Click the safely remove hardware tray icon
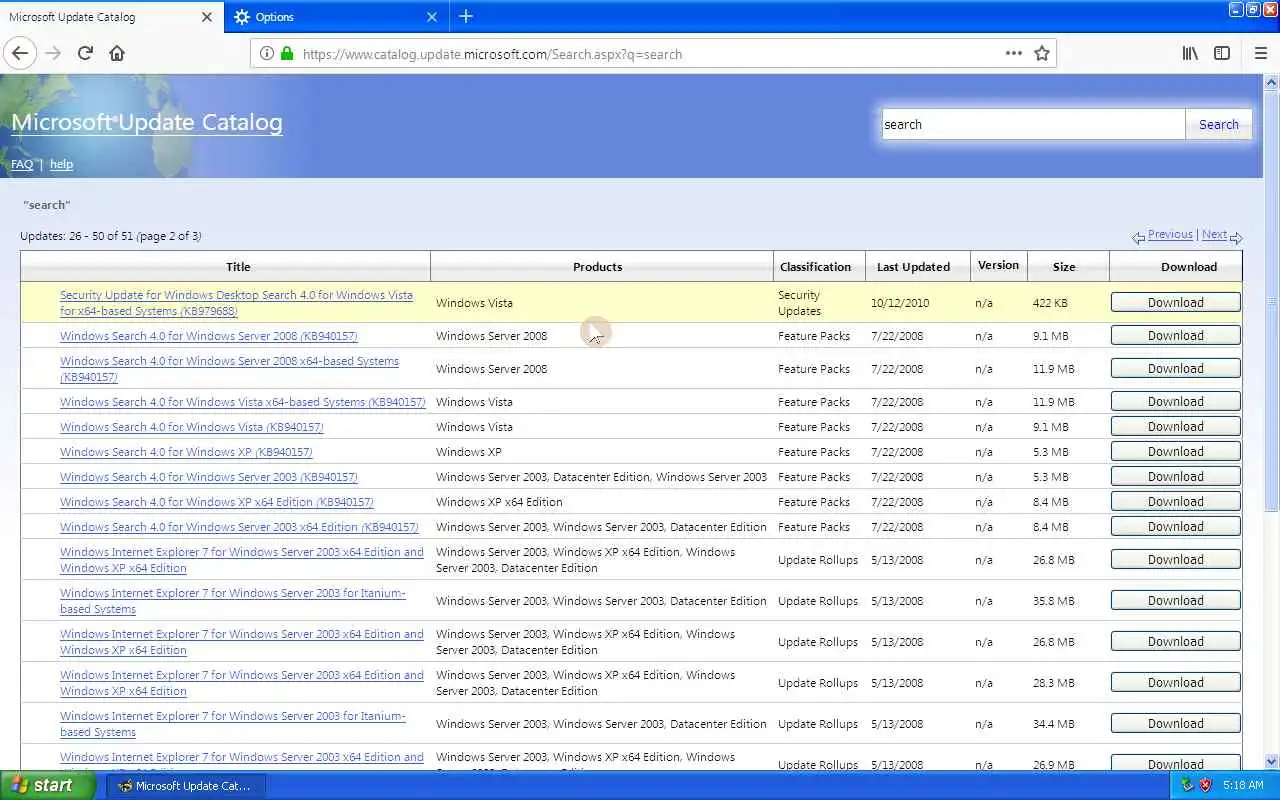This screenshot has width=1280, height=800. coord(1187,785)
